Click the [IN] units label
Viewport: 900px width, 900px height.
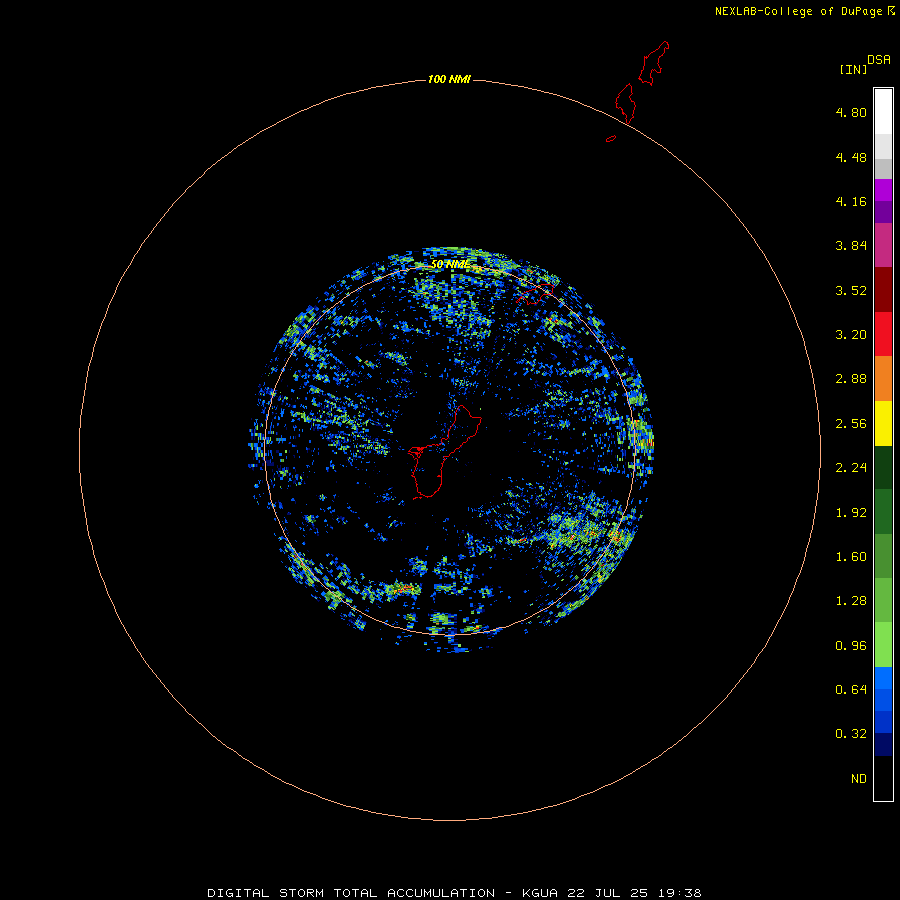(853, 69)
